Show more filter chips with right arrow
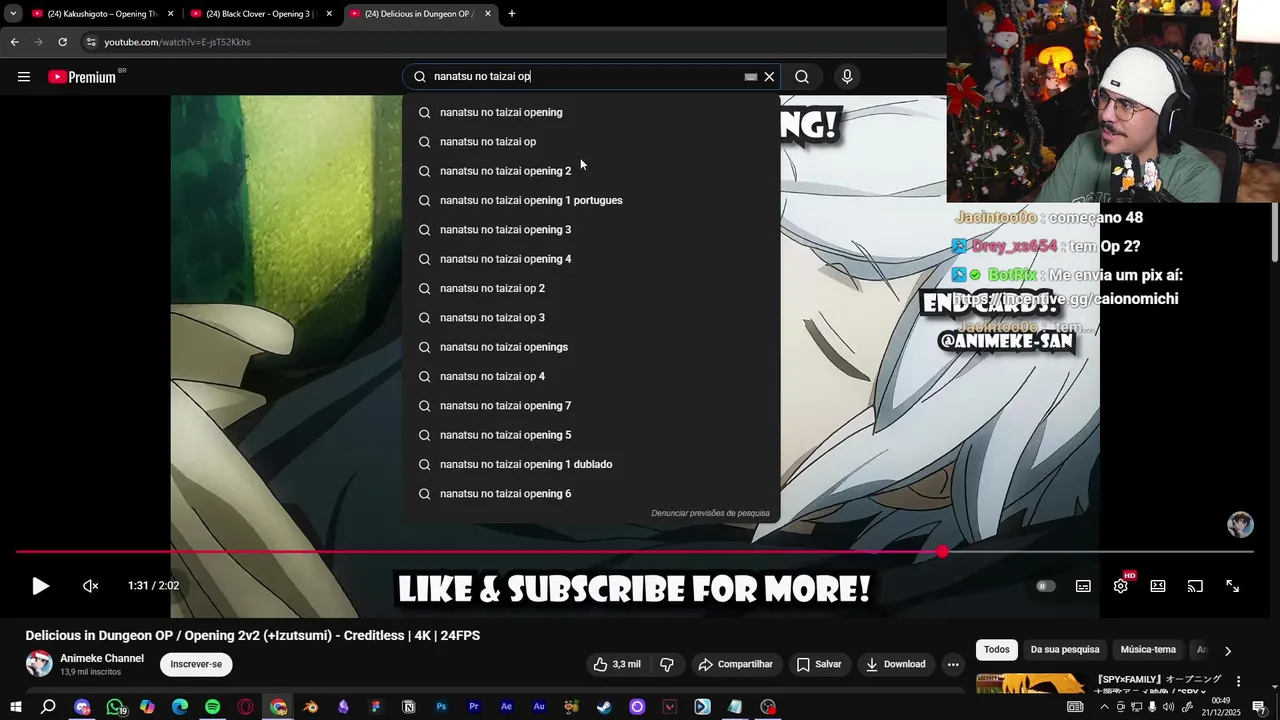The height and width of the screenshot is (720, 1280). pos(1228,651)
